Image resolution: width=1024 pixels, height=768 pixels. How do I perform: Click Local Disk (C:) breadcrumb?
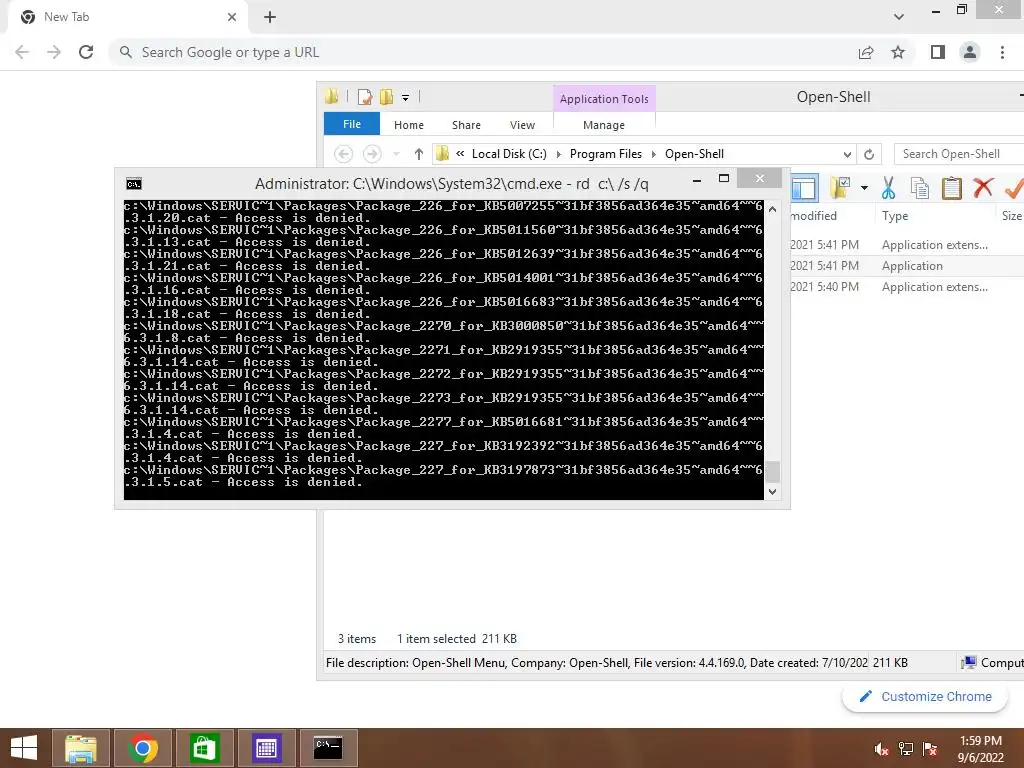tap(509, 154)
